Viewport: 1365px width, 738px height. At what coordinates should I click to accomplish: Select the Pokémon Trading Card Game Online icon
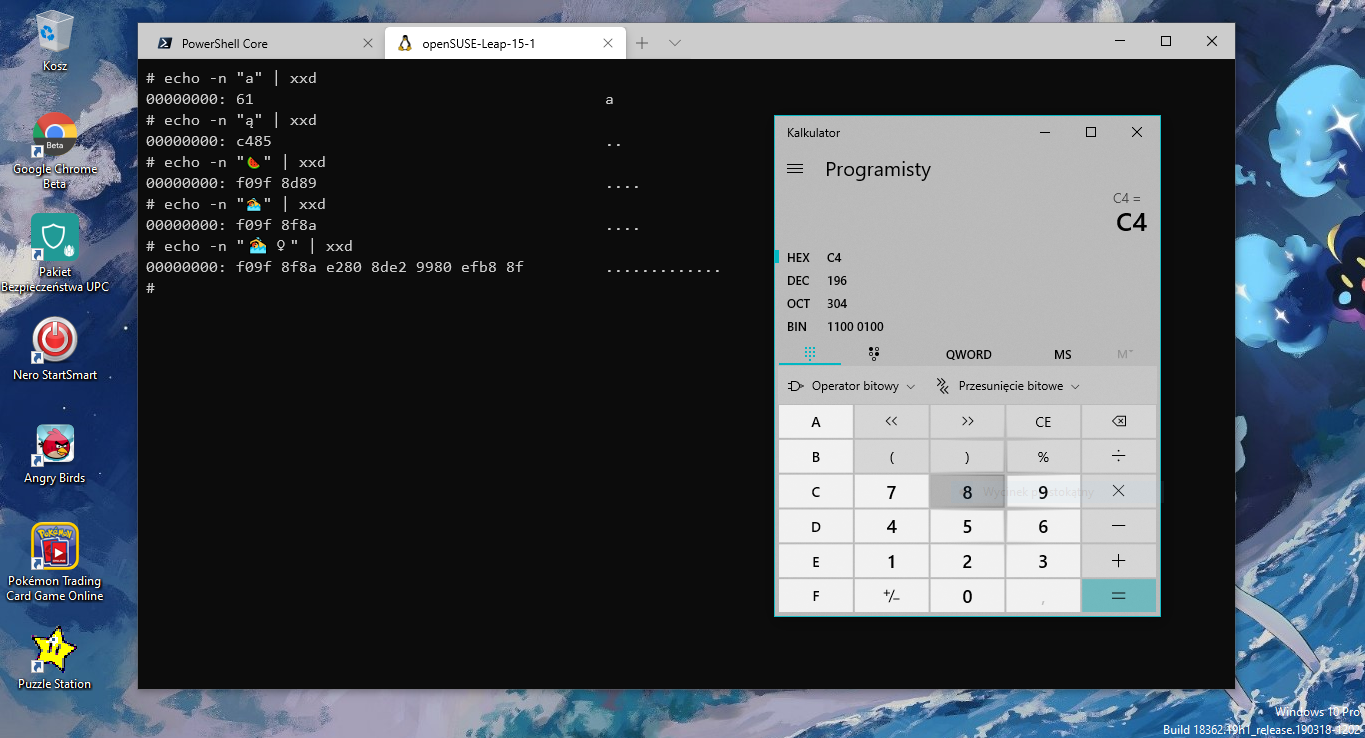(55, 562)
